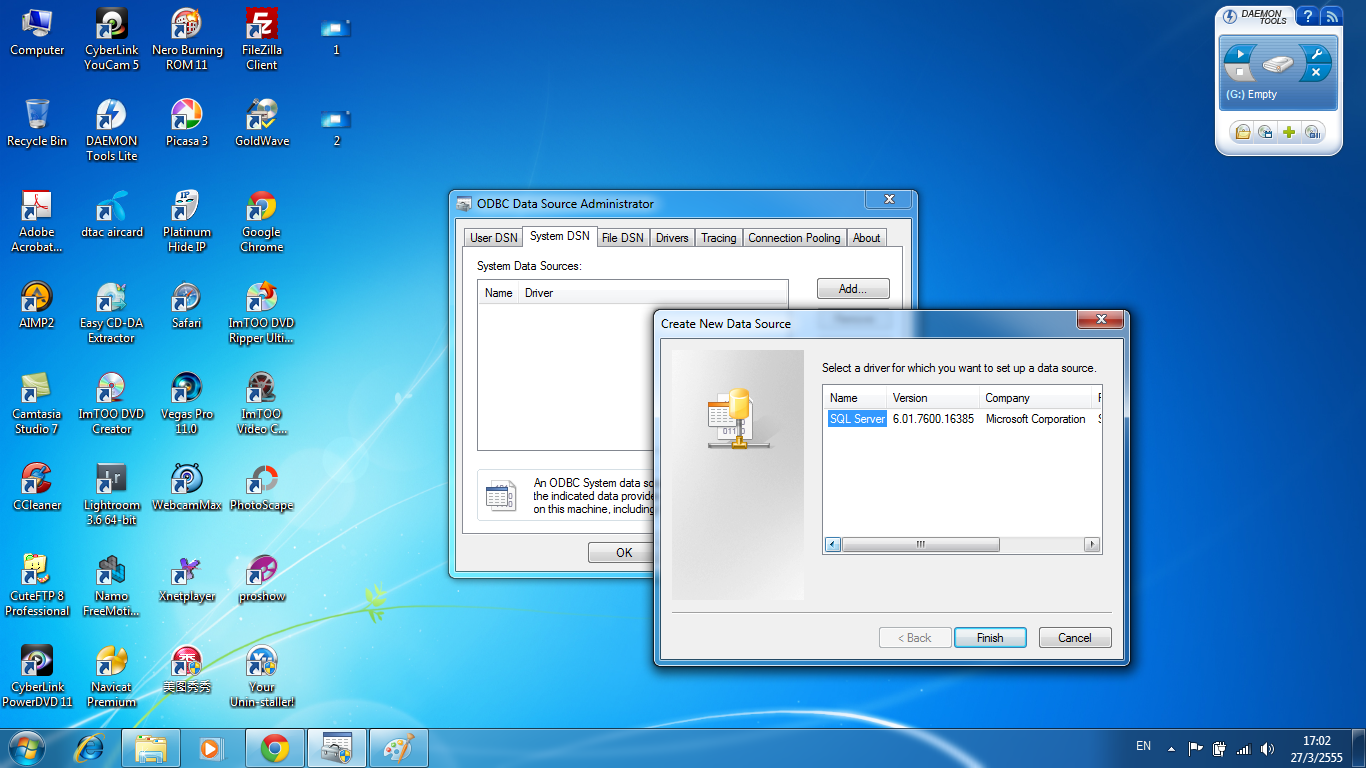Select the Recycle Bin desktop icon

coord(37,123)
